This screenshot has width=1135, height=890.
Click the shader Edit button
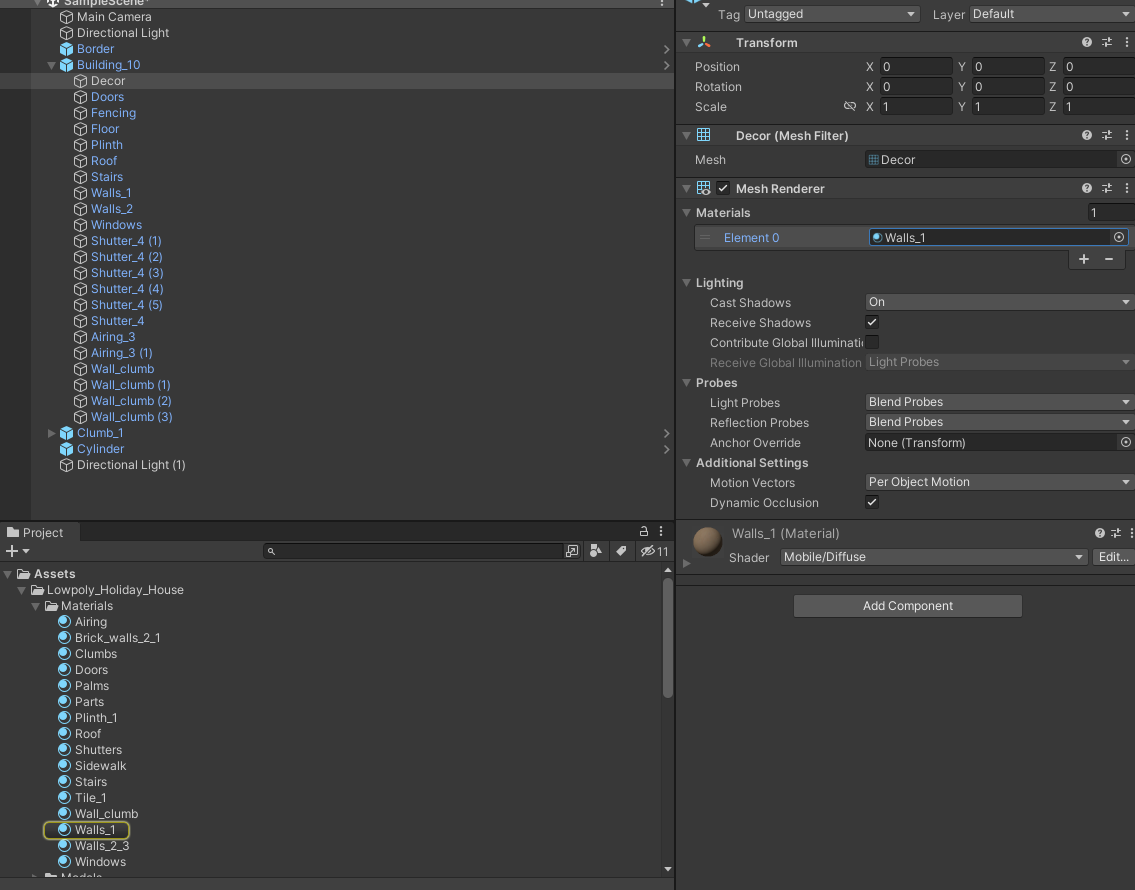1112,557
